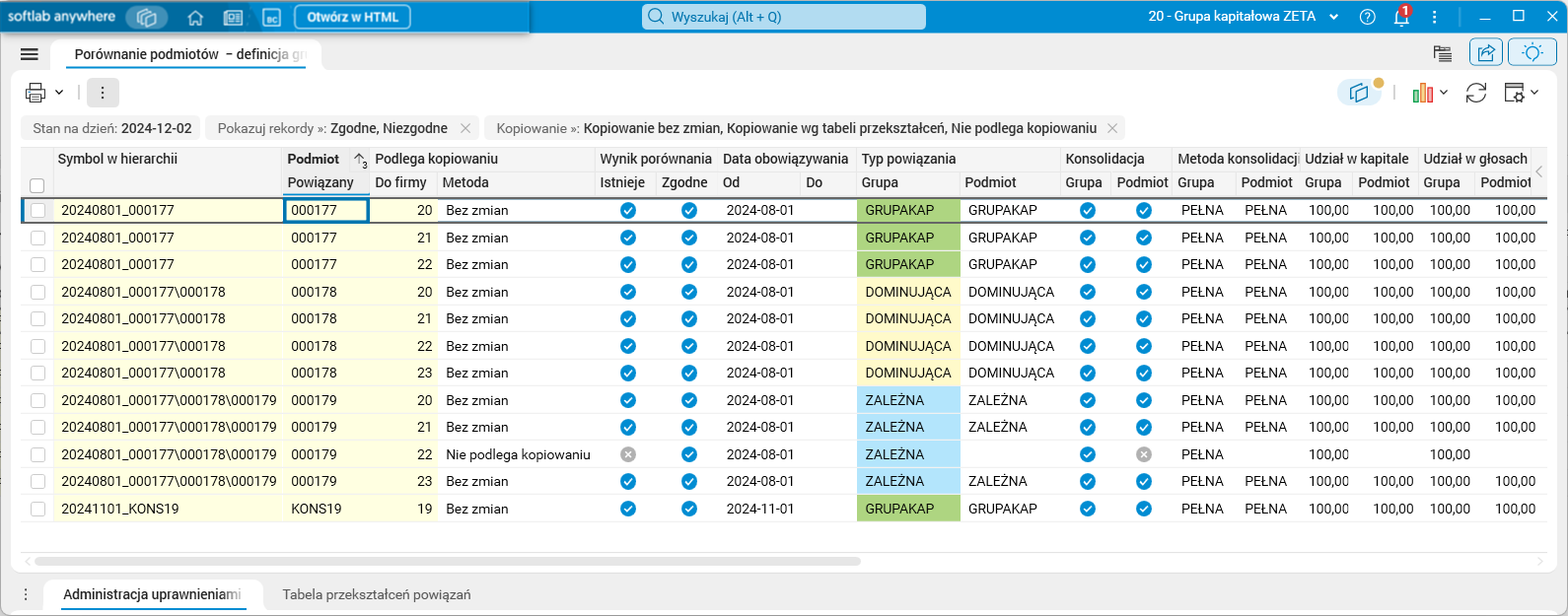Switch to the Administracja uprawnieniami tab

point(152,594)
